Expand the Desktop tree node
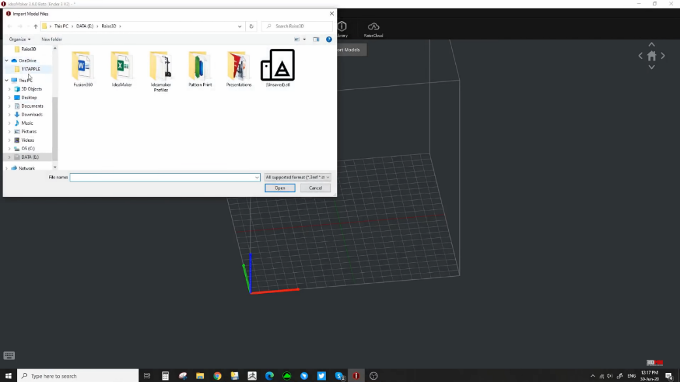Viewport: 680px width, 382px height. click(x=10, y=98)
